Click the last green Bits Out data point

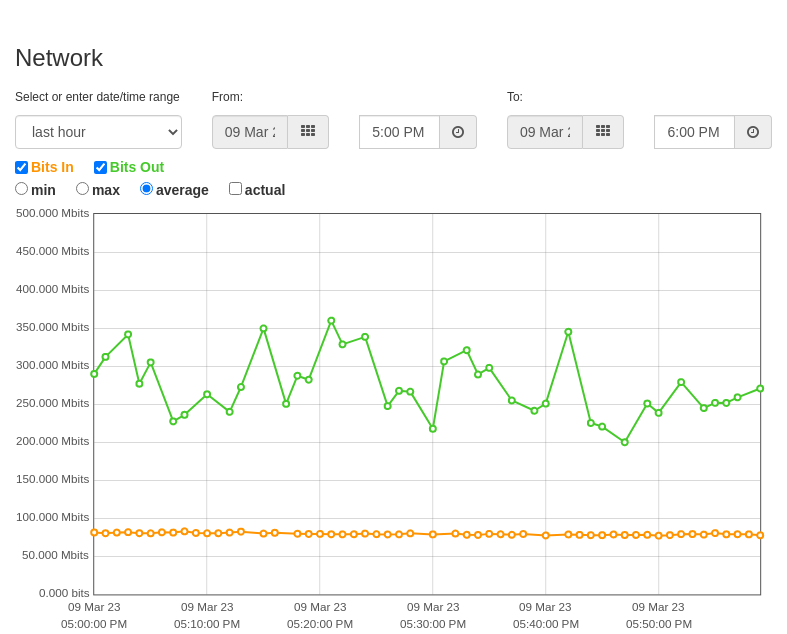point(760,389)
